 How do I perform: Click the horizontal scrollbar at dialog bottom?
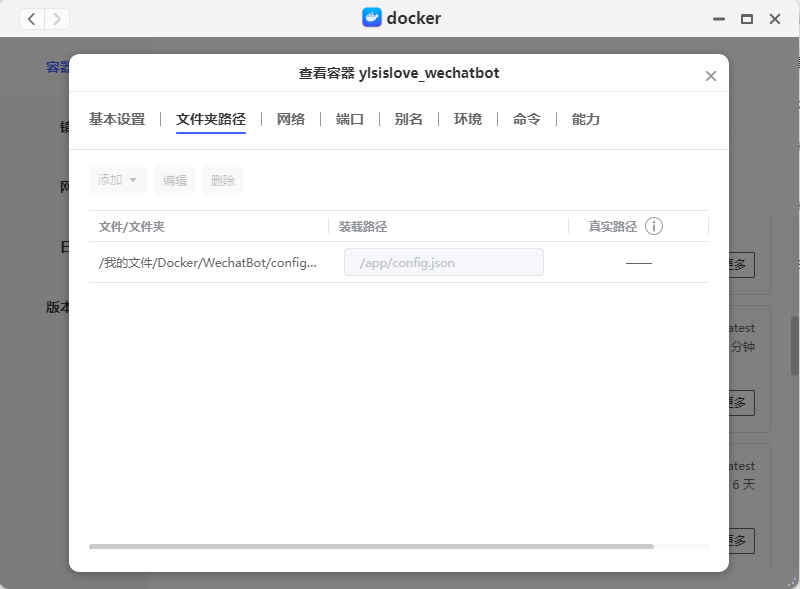pyautogui.click(x=371, y=546)
